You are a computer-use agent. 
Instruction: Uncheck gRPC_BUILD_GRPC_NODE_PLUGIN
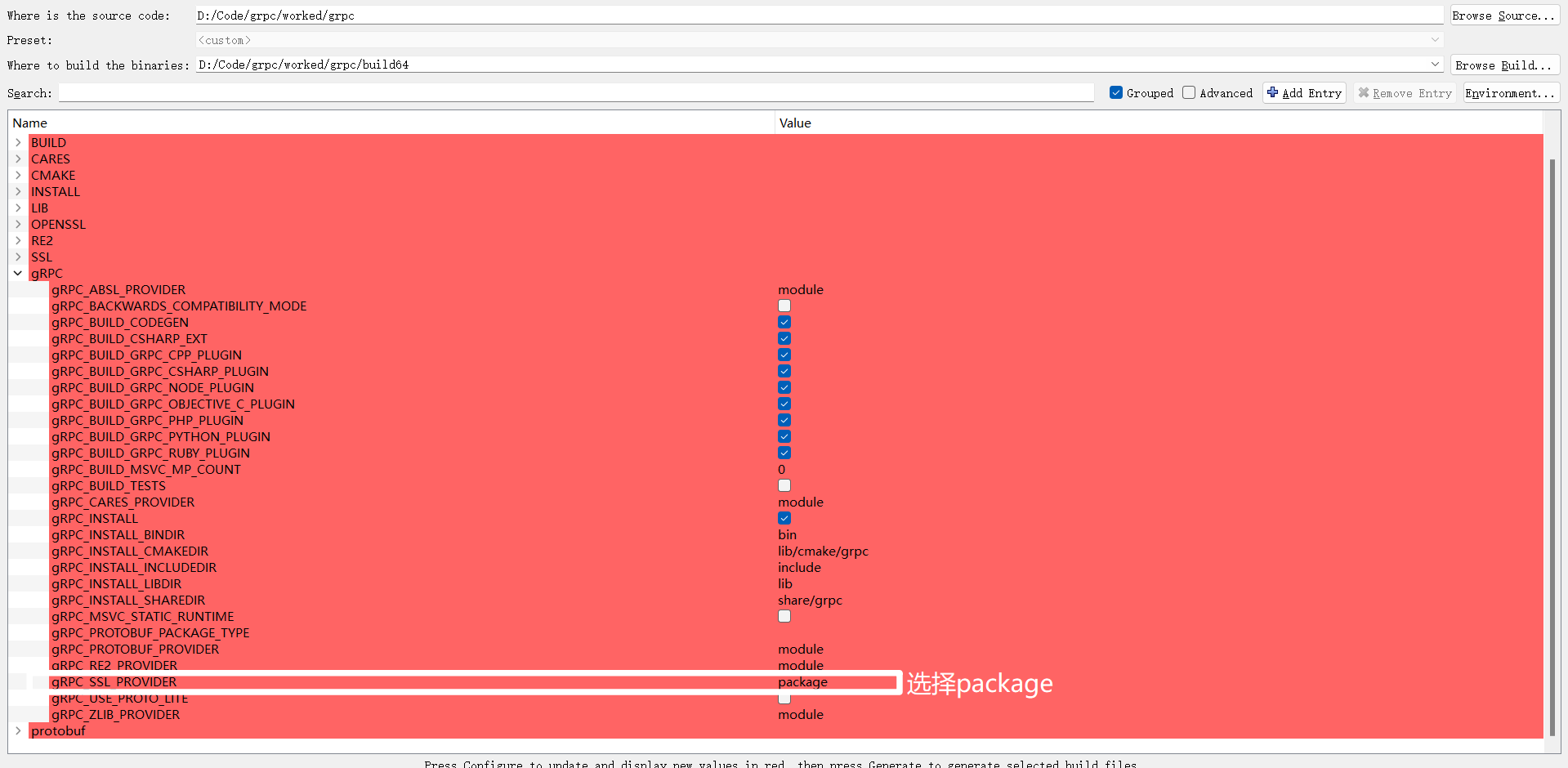click(784, 388)
